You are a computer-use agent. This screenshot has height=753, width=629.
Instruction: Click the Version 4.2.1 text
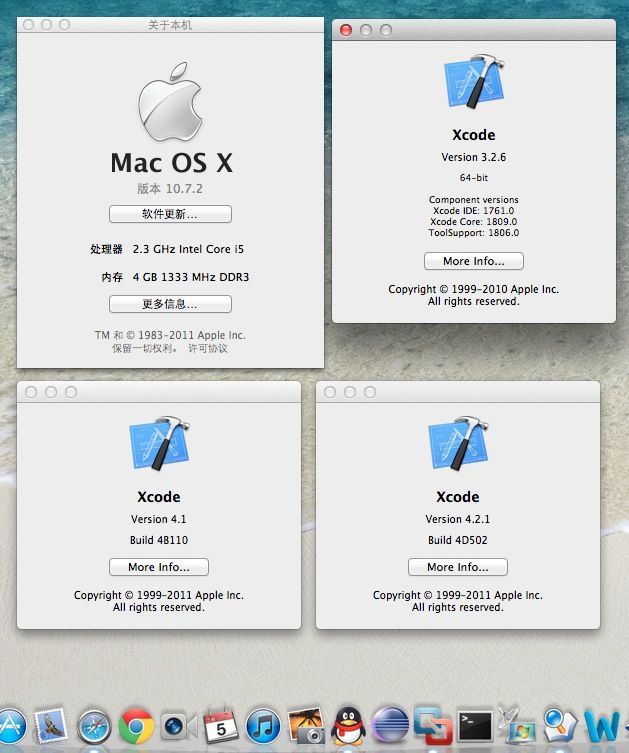tap(458, 519)
